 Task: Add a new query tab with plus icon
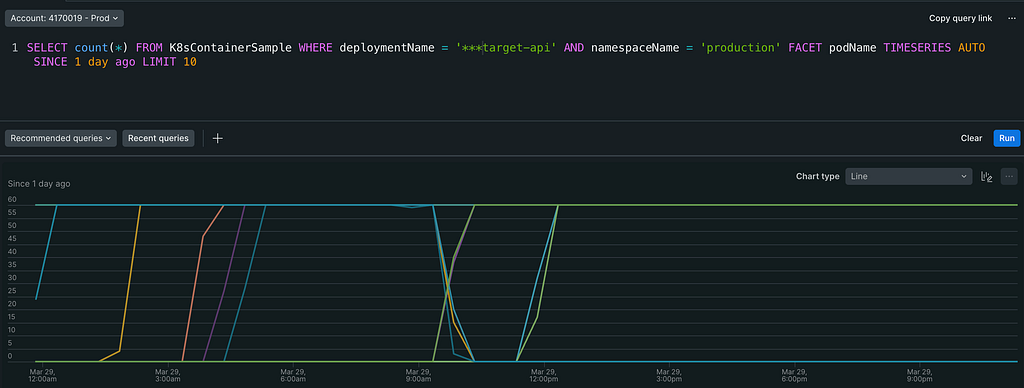[218, 138]
